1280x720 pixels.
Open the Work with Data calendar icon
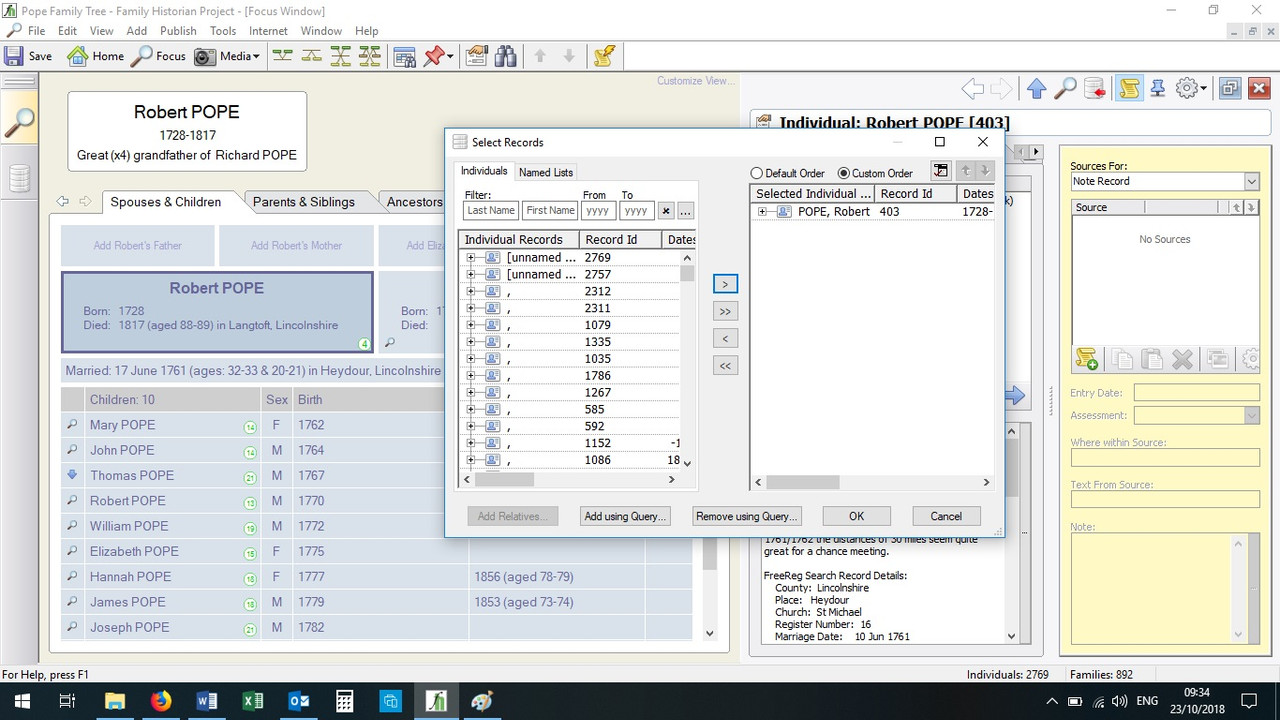405,56
